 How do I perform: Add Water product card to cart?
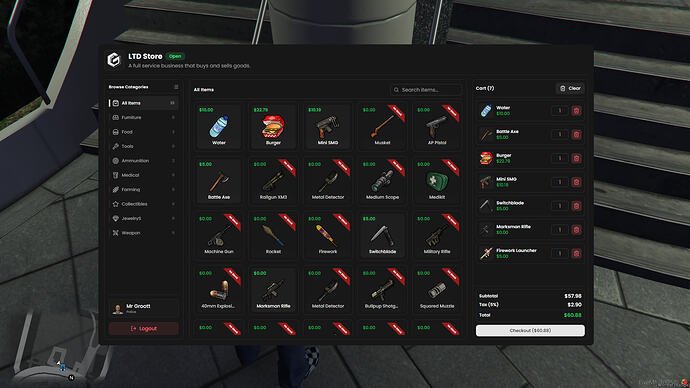coord(219,126)
